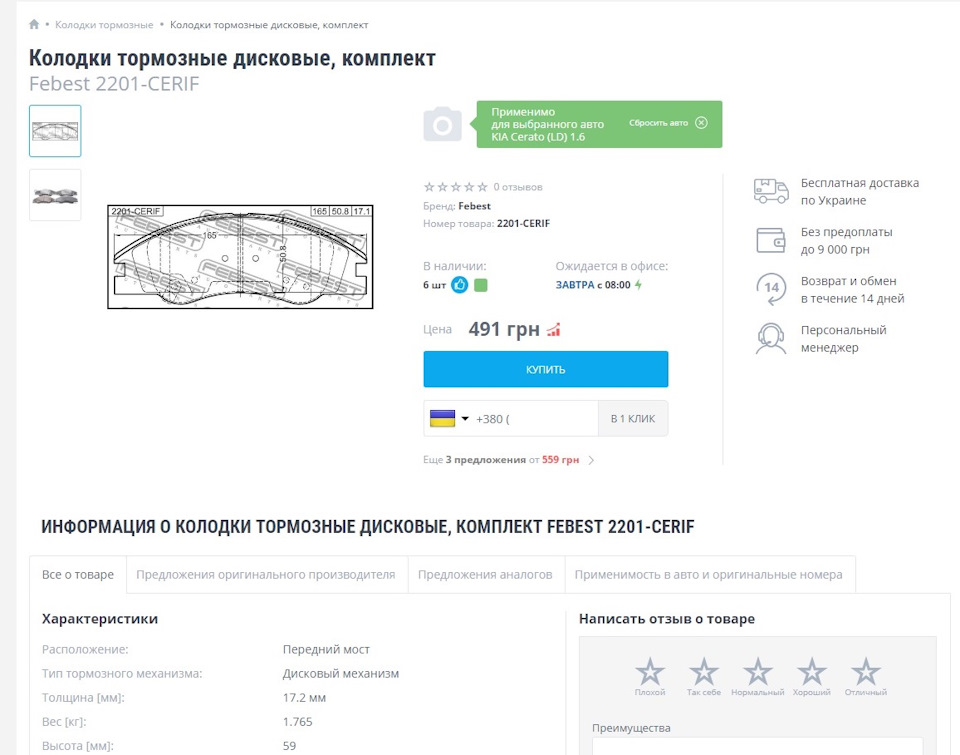Screen dimensions: 960x755
Task: Click the "Передний мост" characteristic value
Action: tap(326, 649)
